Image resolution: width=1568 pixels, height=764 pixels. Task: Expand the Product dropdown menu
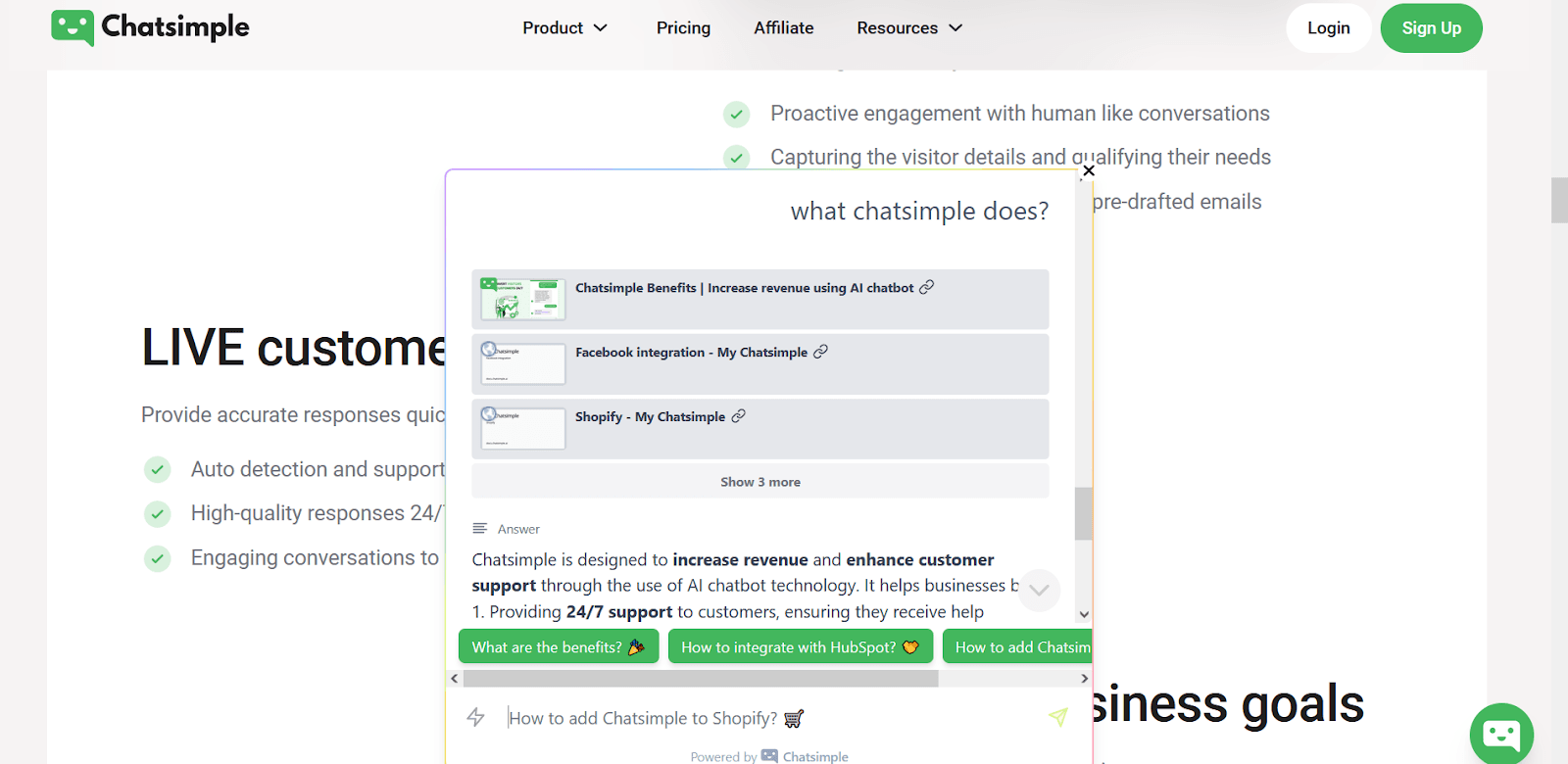[564, 28]
